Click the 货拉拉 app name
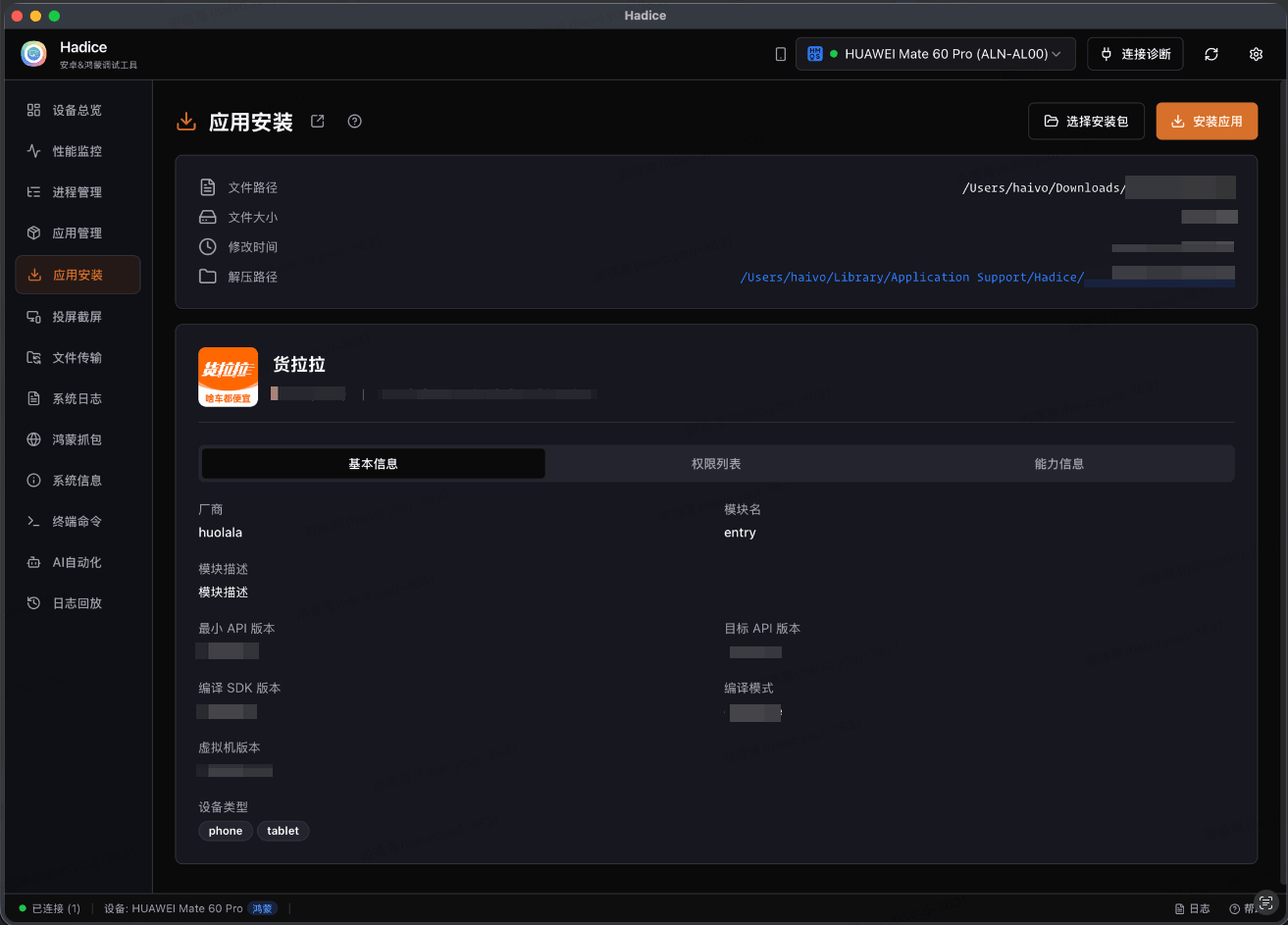The height and width of the screenshot is (925, 1288). [x=299, y=365]
